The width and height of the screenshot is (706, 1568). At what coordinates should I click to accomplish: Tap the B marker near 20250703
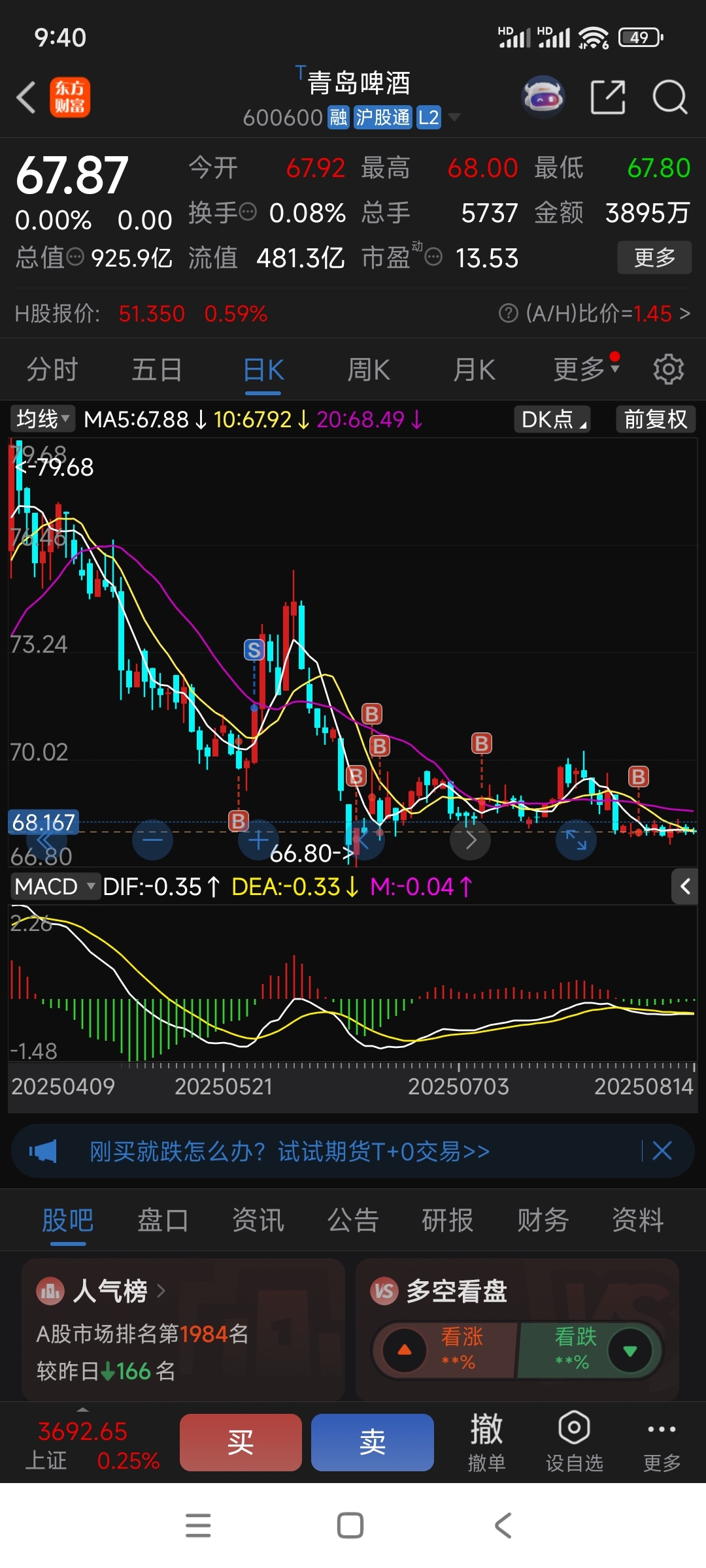point(482,743)
